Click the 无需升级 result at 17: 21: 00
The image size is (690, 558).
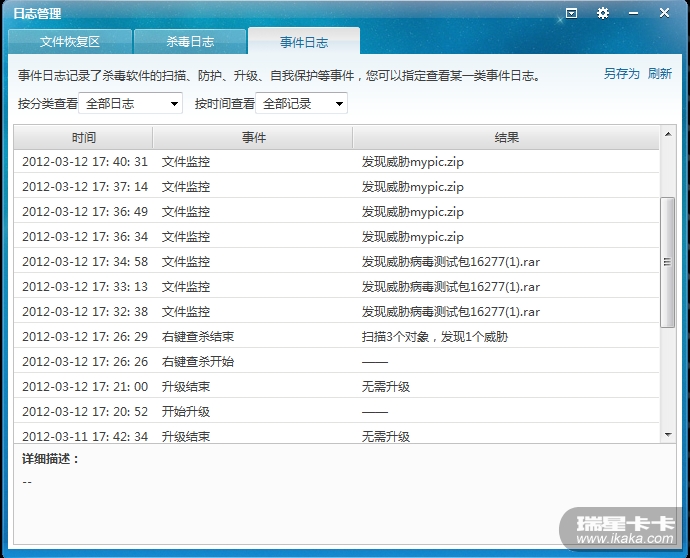[386, 387]
